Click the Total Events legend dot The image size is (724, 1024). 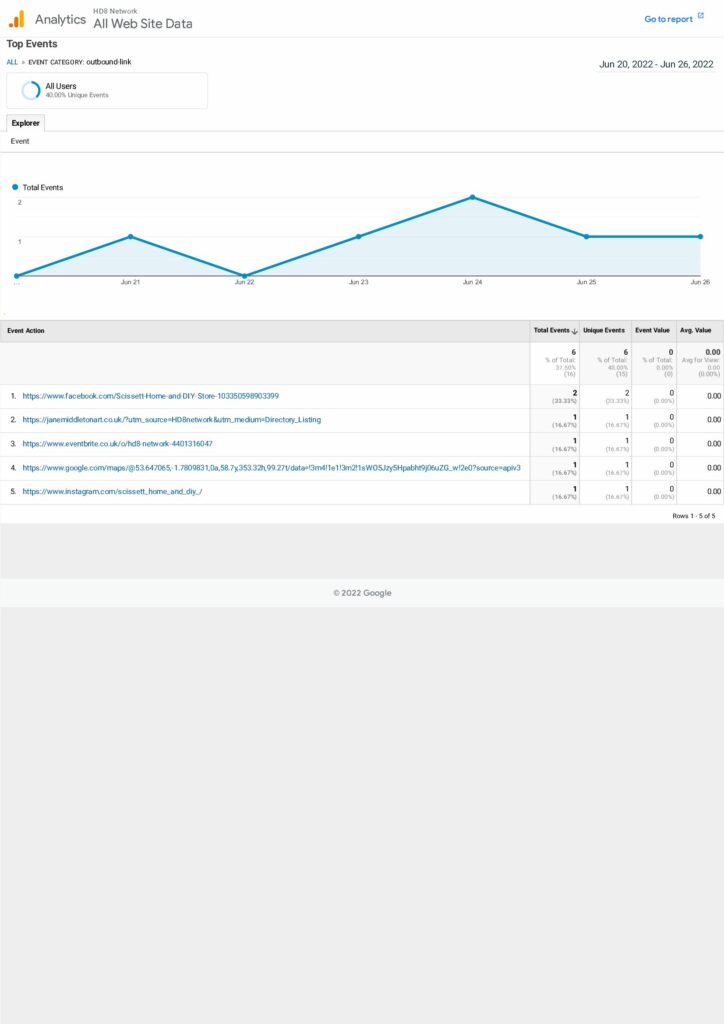click(x=16, y=187)
